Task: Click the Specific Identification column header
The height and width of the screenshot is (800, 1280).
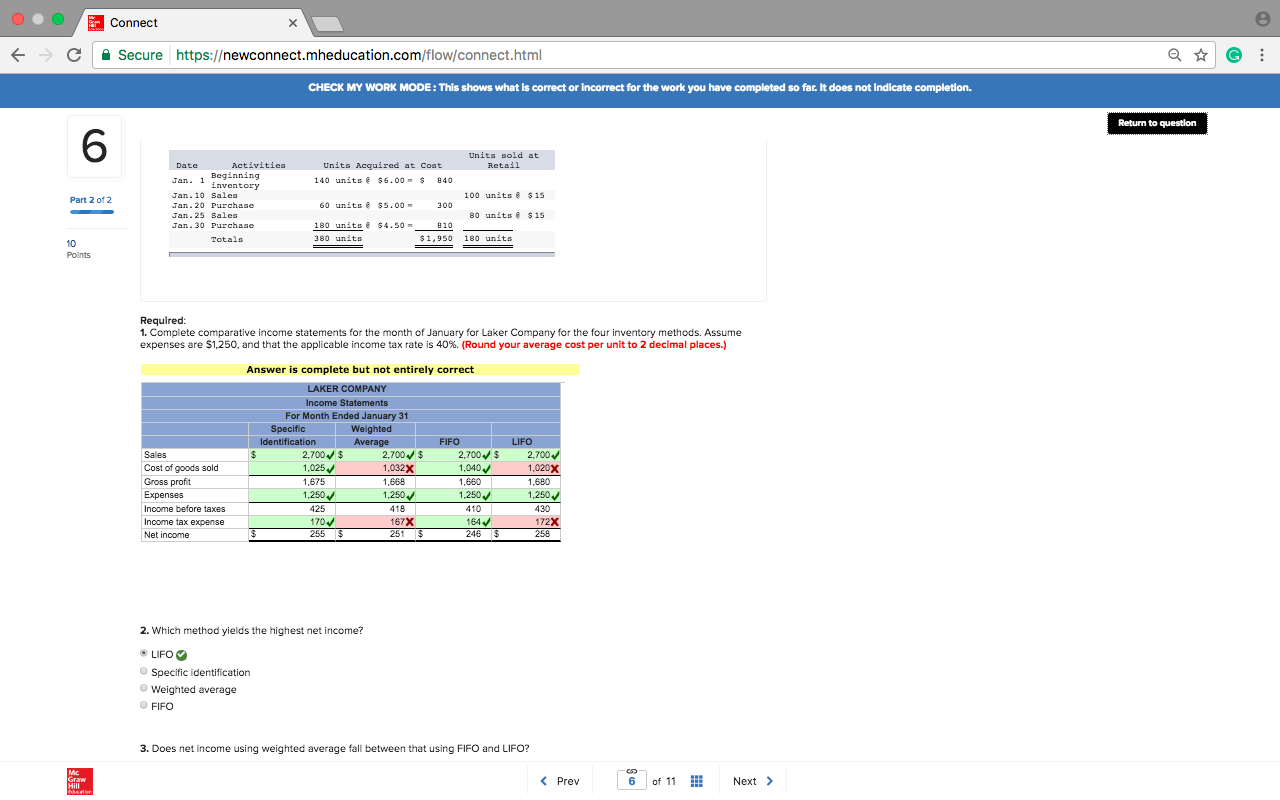Action: pos(288,435)
